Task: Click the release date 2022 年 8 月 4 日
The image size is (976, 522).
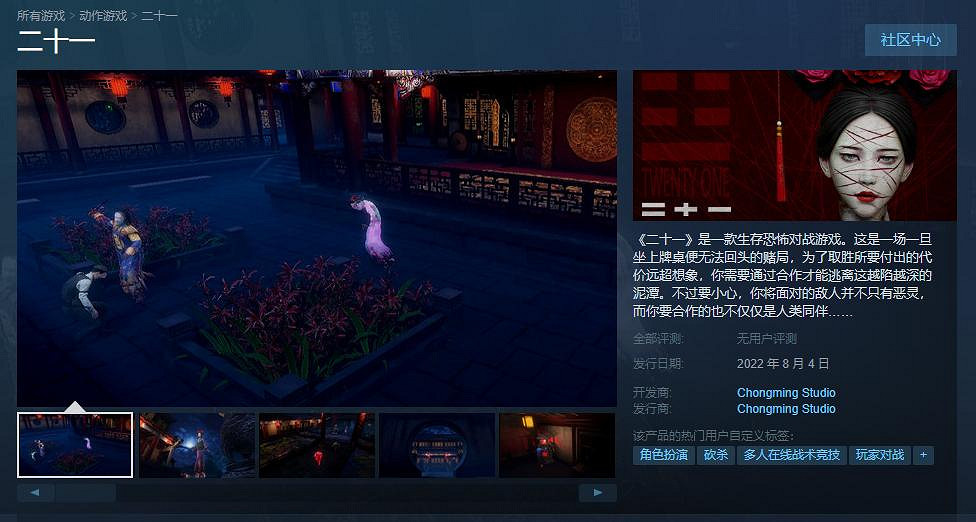Action: coord(783,363)
